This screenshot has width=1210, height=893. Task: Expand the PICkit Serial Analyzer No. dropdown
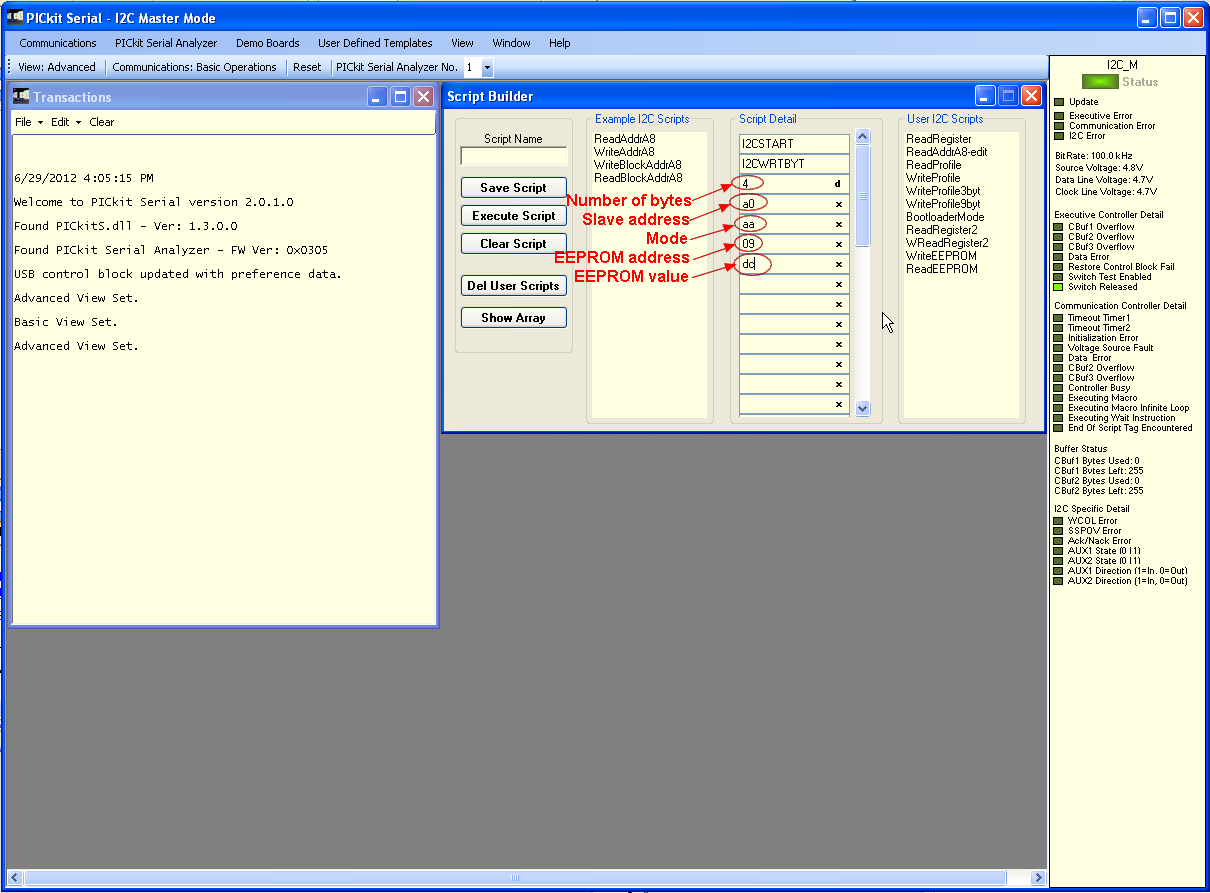point(487,68)
